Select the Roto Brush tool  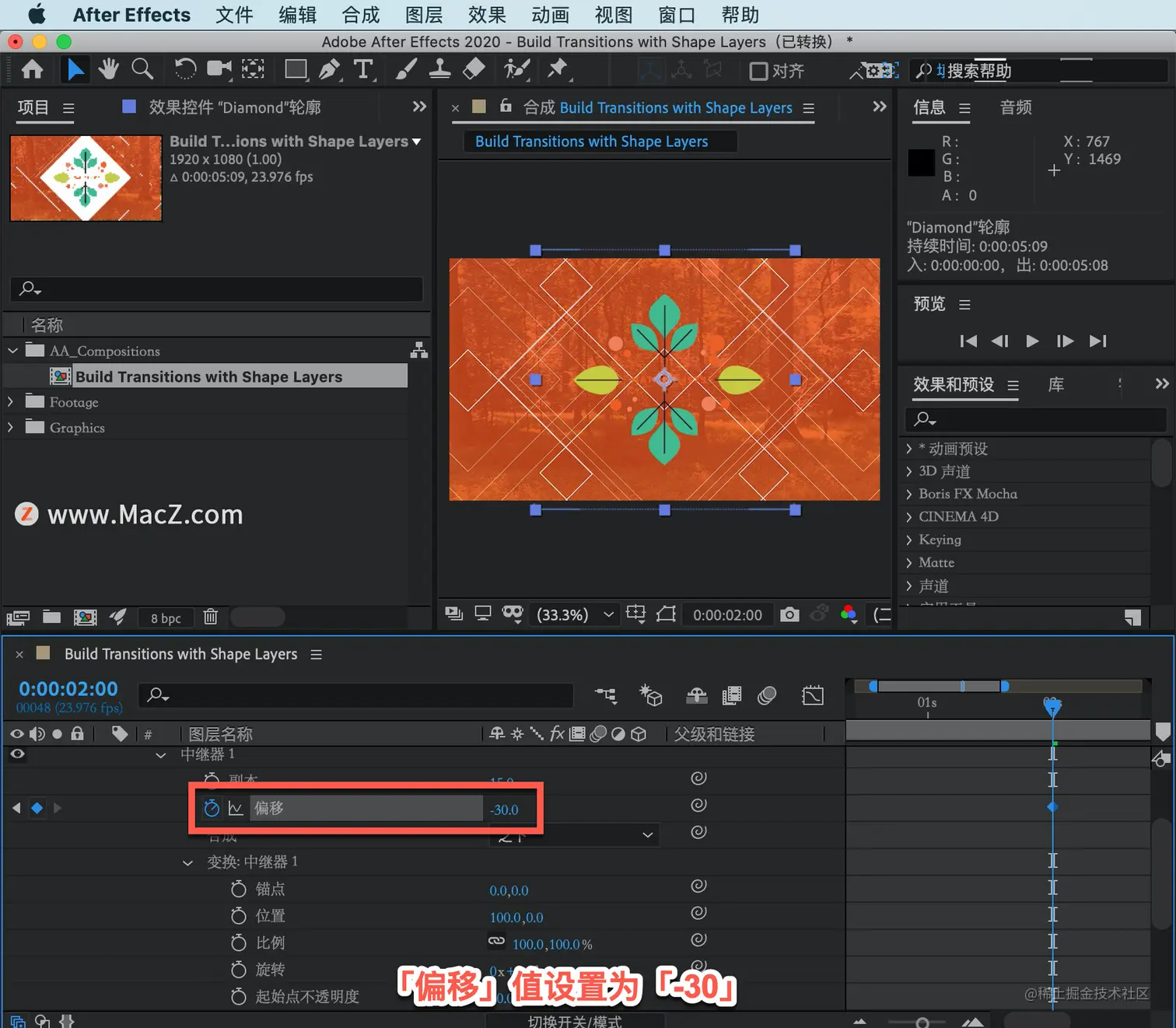[516, 69]
